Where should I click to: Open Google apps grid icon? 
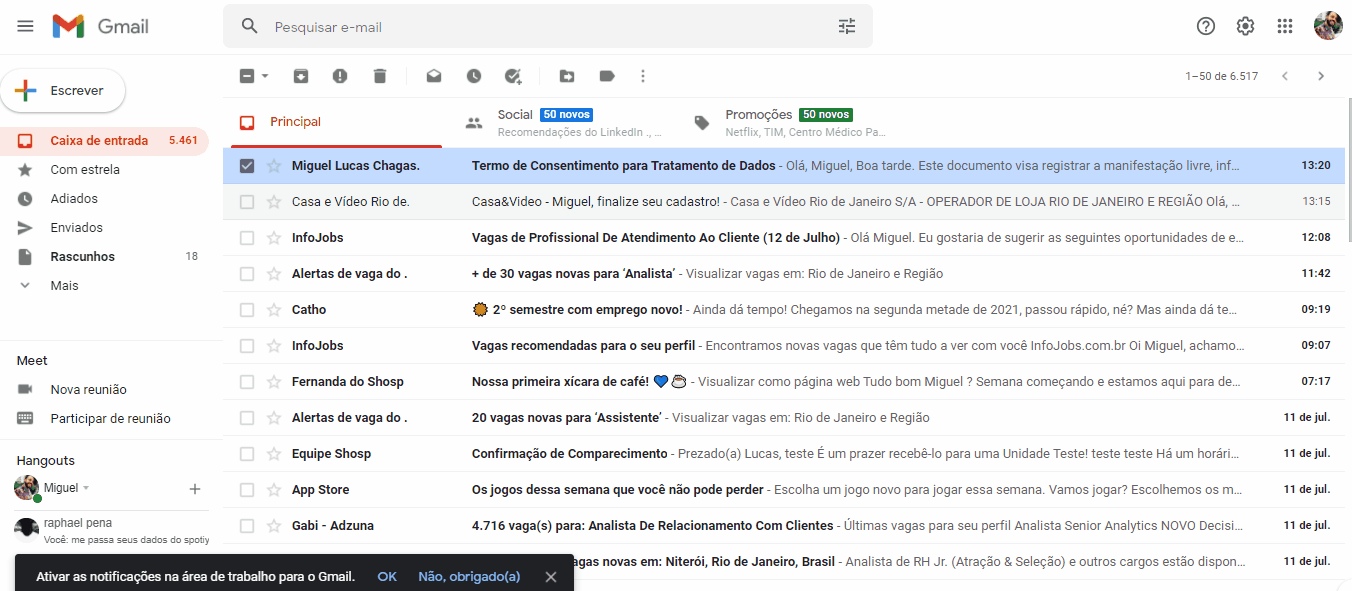1285,26
